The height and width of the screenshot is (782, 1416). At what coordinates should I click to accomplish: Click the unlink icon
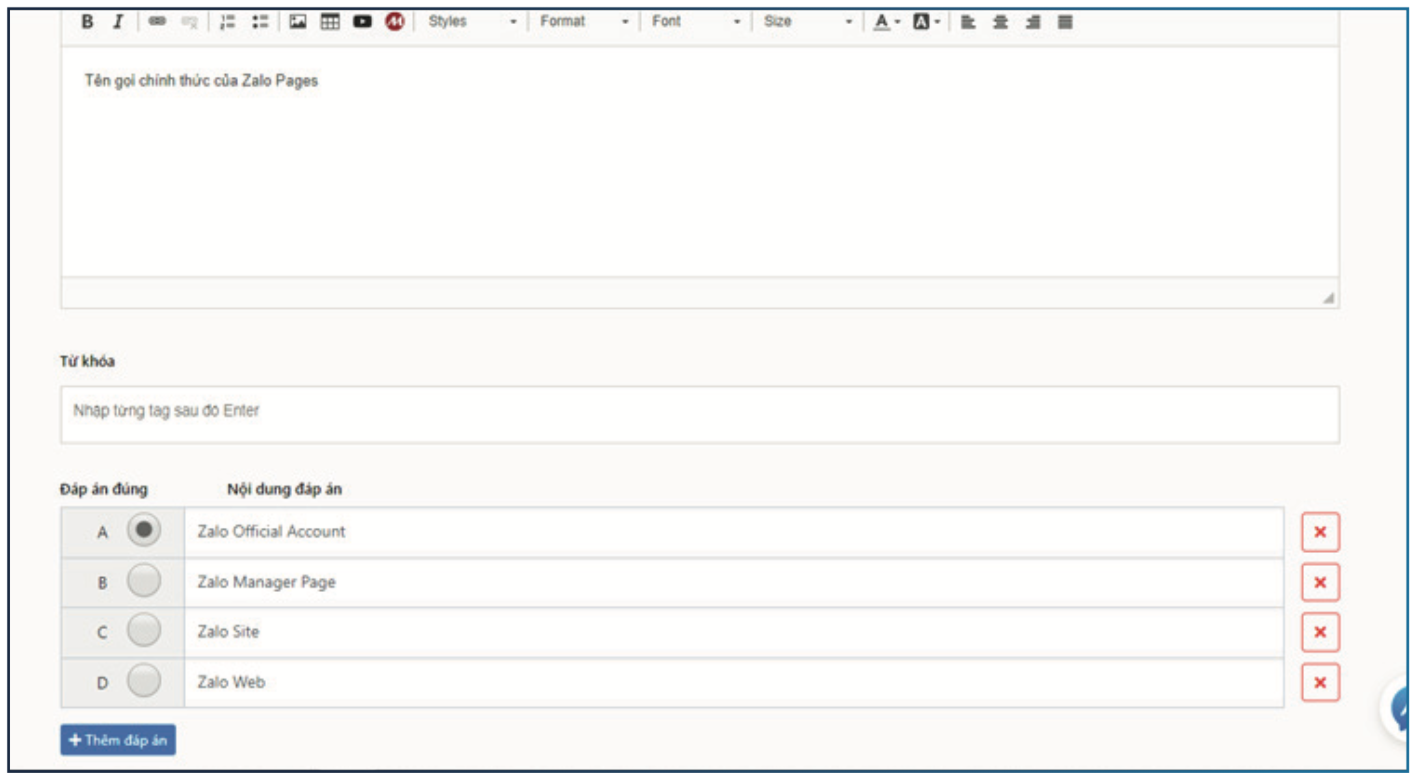(x=189, y=21)
